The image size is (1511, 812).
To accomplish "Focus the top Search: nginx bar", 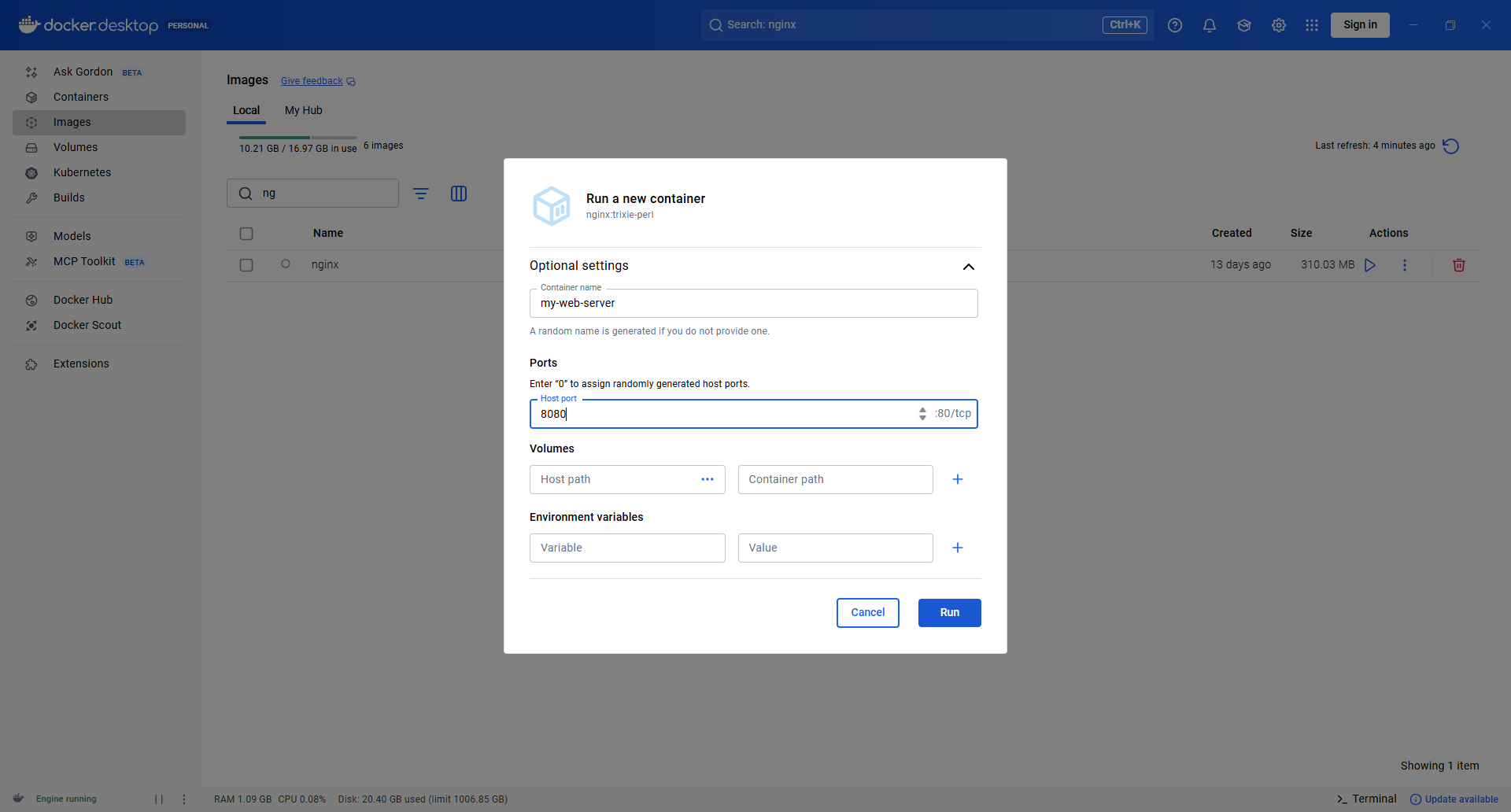I will point(927,25).
